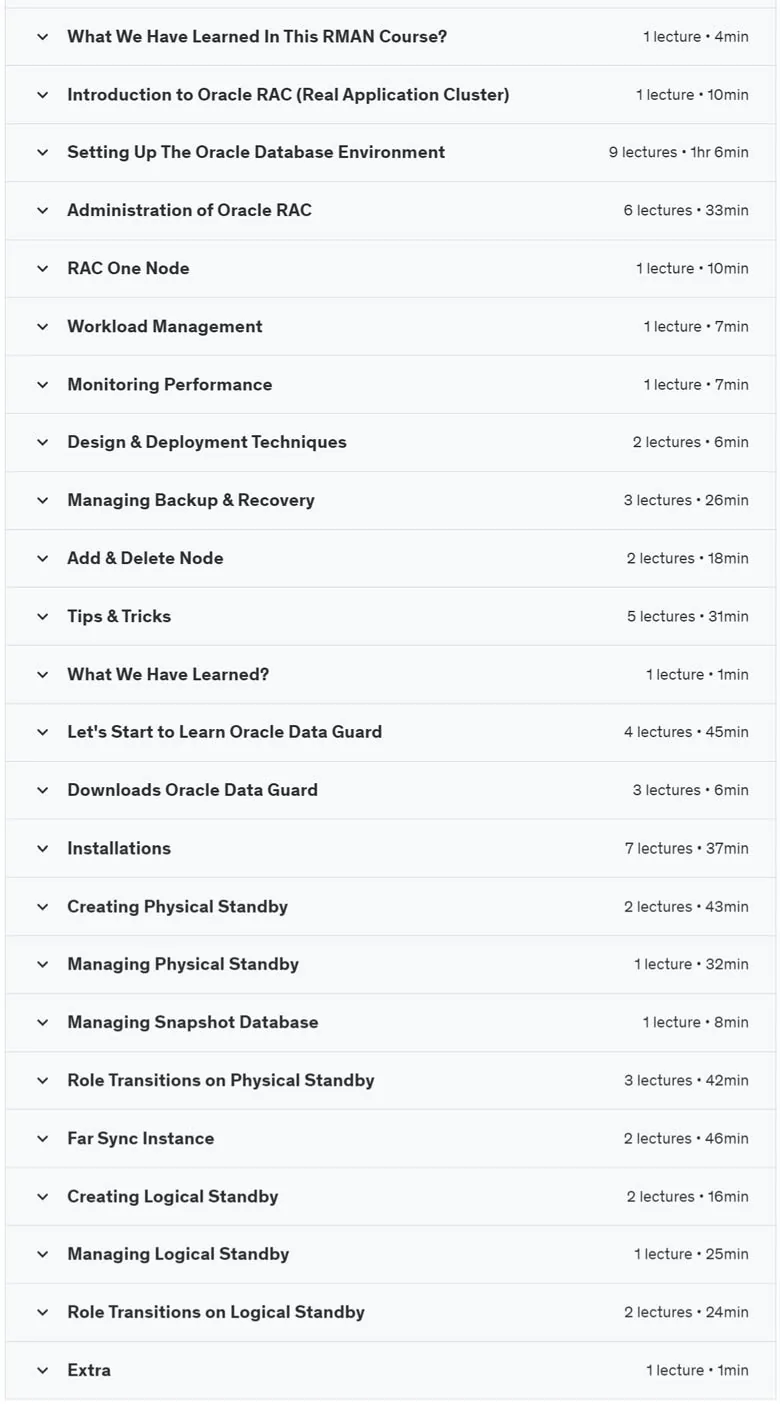Screen dimensions: 780x1404
Task: Click chevron icon for Managing Backup & Recovery
Action: (42, 501)
